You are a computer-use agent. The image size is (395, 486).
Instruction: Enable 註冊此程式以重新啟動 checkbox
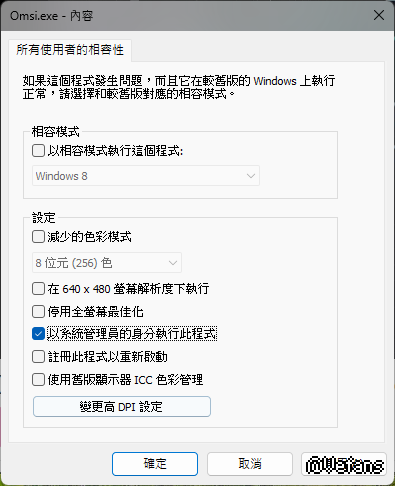point(38,357)
